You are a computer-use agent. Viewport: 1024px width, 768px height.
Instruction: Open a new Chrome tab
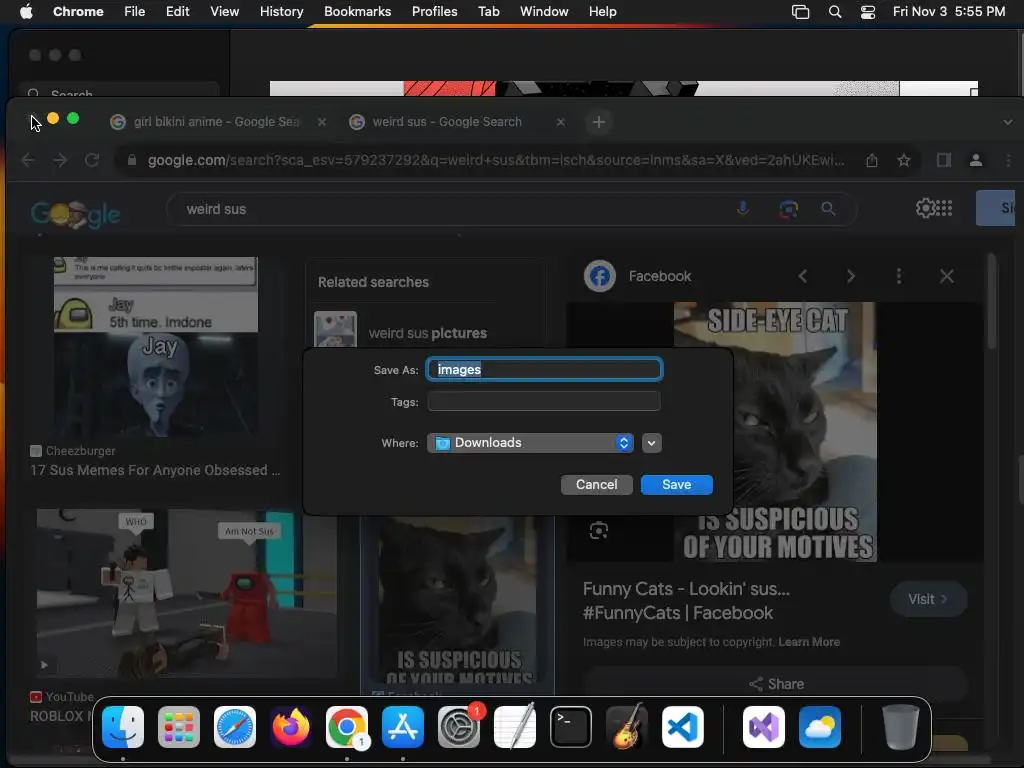tap(598, 122)
